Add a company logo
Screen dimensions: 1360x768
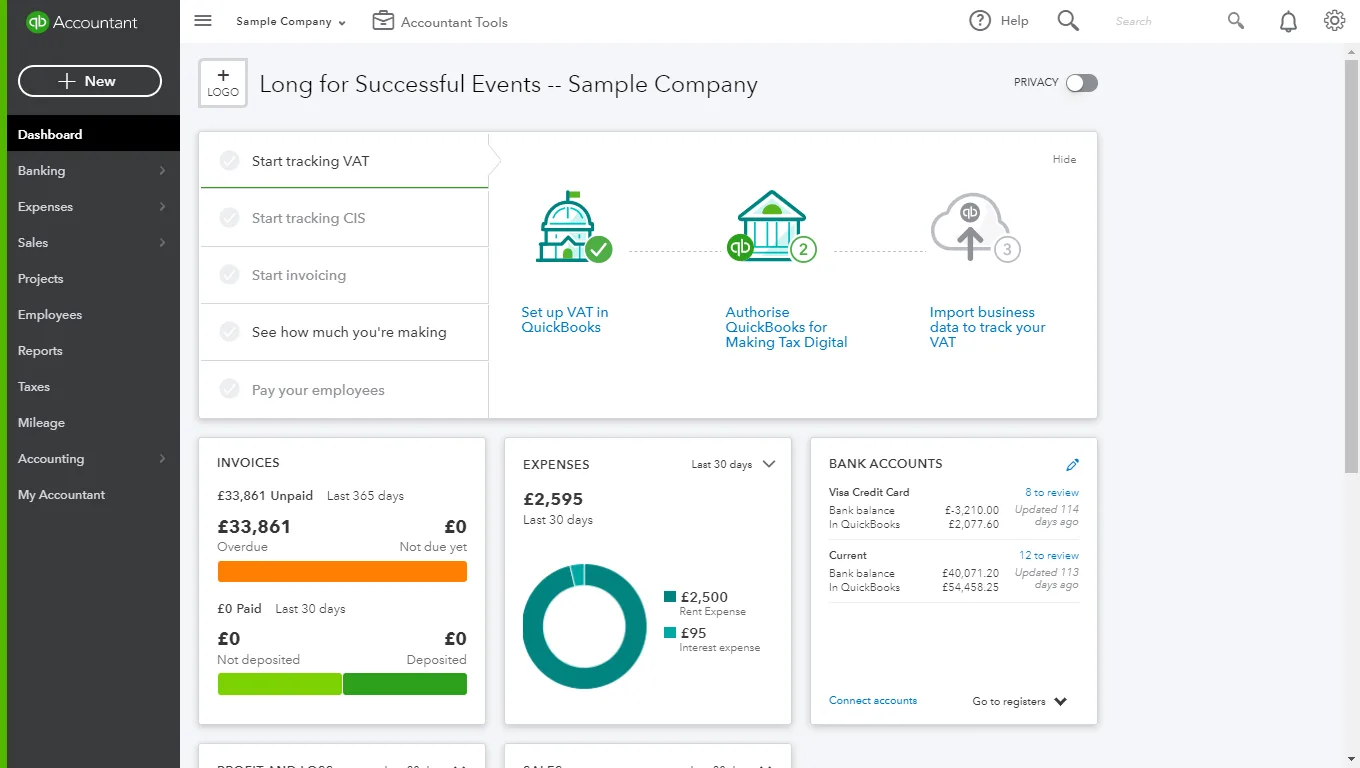point(223,83)
